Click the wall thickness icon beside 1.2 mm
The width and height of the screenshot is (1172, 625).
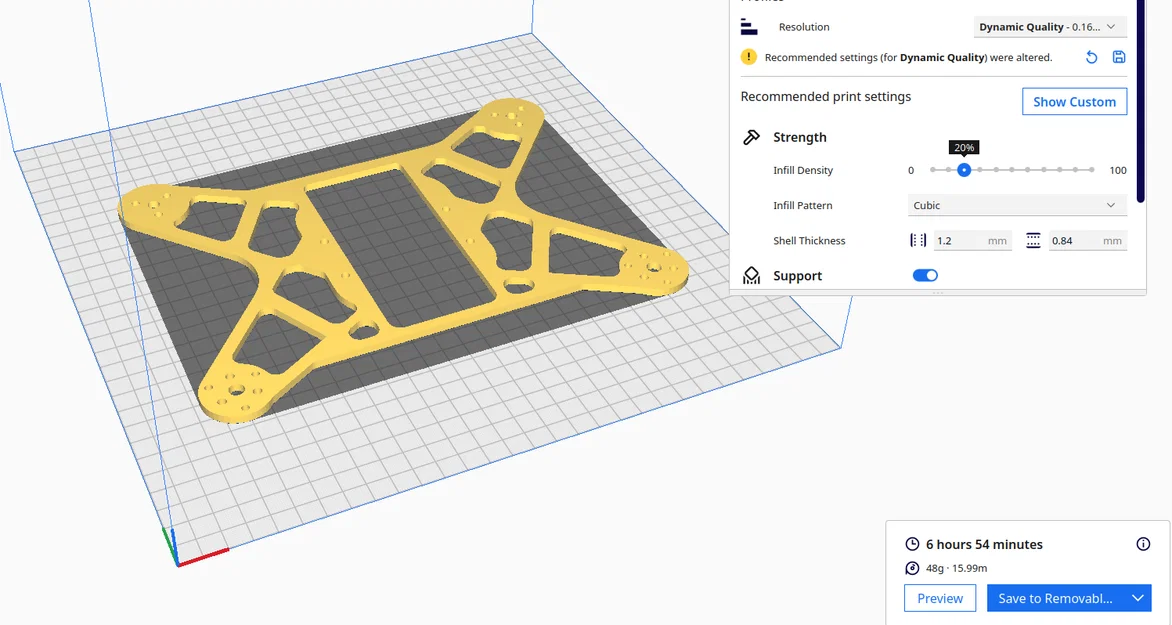pyautogui.click(x=916, y=240)
